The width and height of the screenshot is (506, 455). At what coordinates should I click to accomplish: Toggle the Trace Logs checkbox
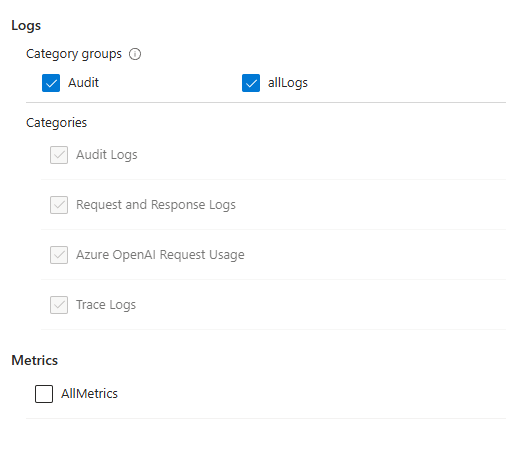pos(59,305)
